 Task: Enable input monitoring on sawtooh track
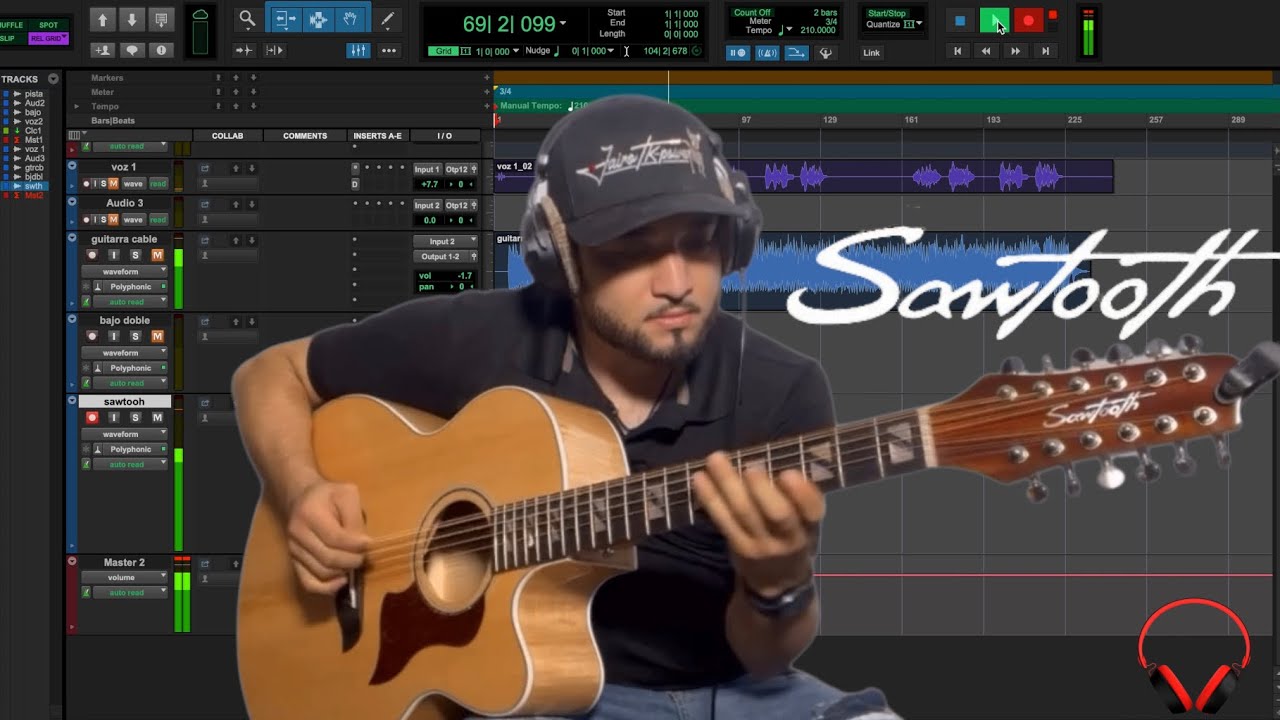tap(113, 417)
